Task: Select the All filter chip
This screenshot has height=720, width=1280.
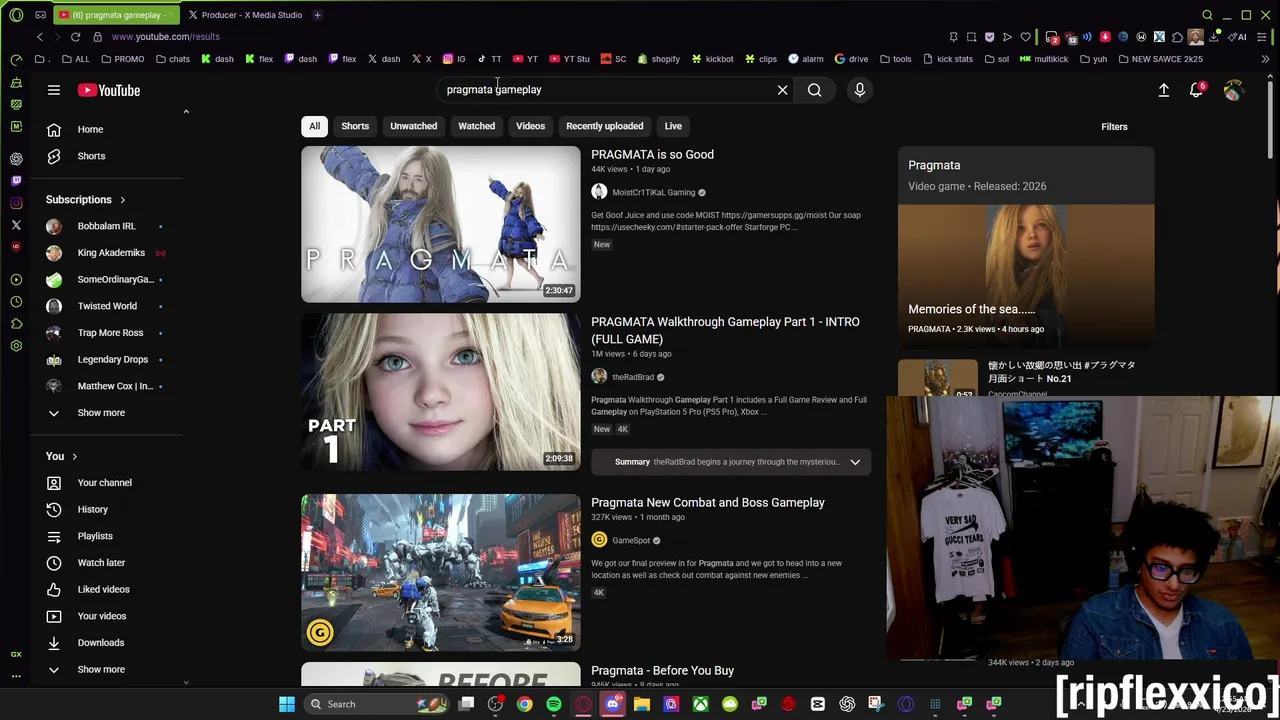Action: pos(314,126)
